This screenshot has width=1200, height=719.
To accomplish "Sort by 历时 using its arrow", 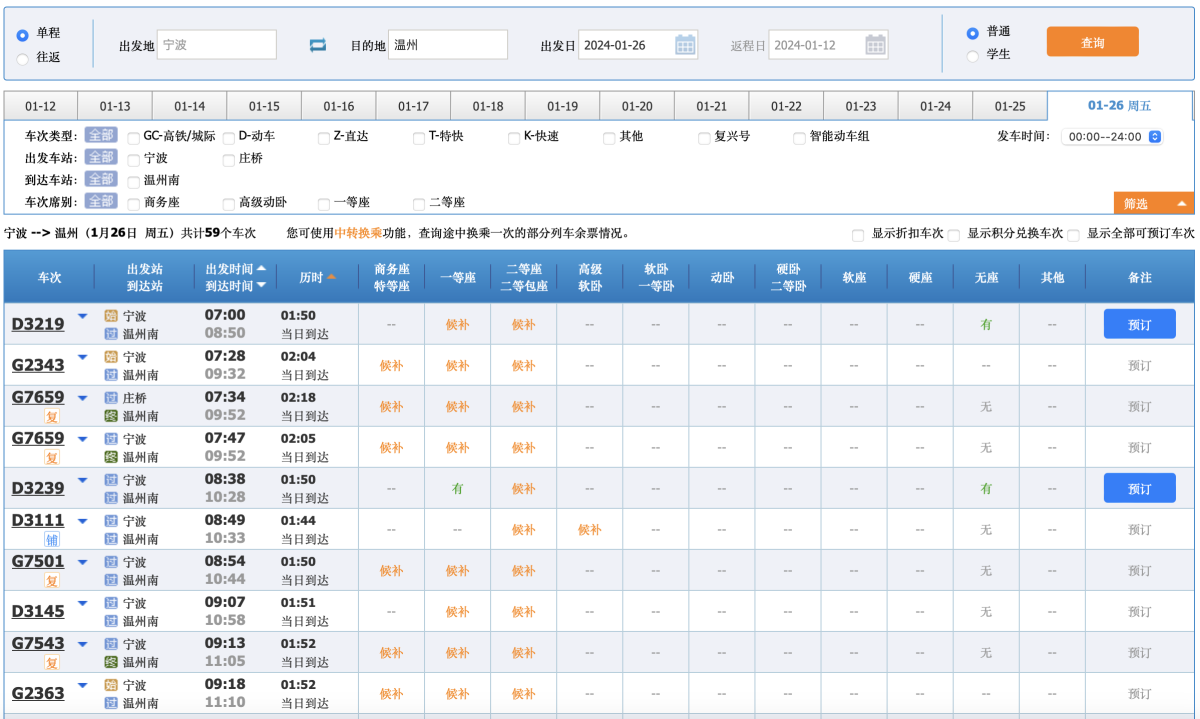I will coord(331,277).
